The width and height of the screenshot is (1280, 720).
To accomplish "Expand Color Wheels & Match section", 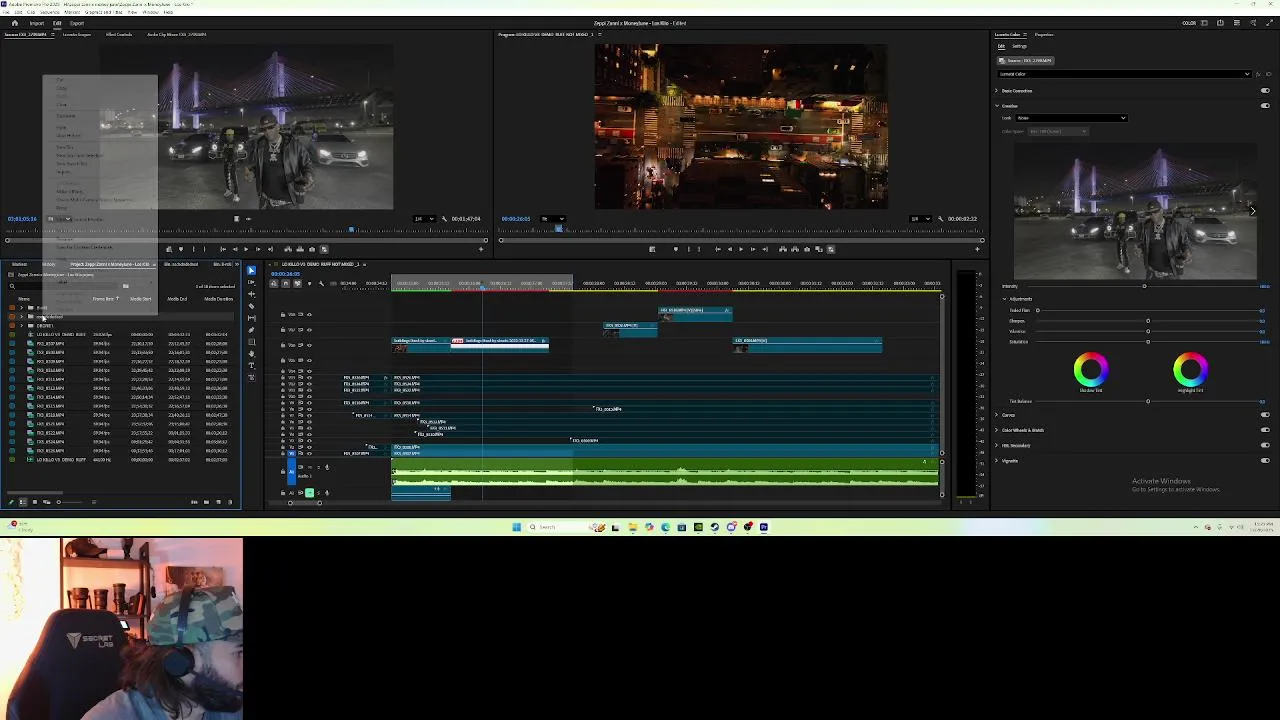I will tap(997, 430).
